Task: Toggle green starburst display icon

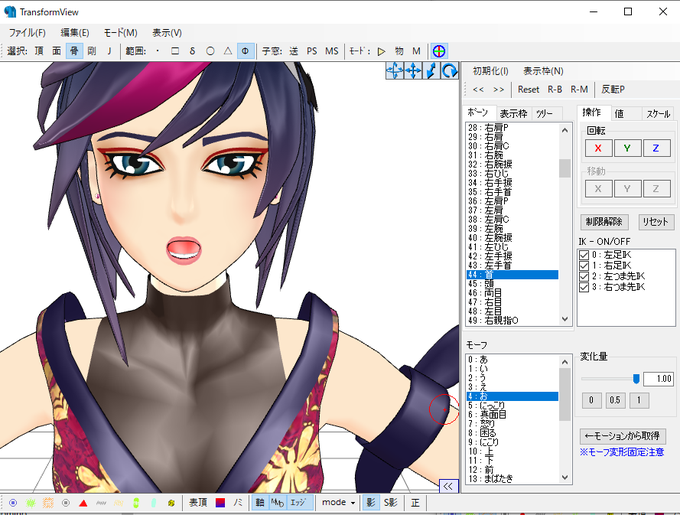Action: coord(30,503)
